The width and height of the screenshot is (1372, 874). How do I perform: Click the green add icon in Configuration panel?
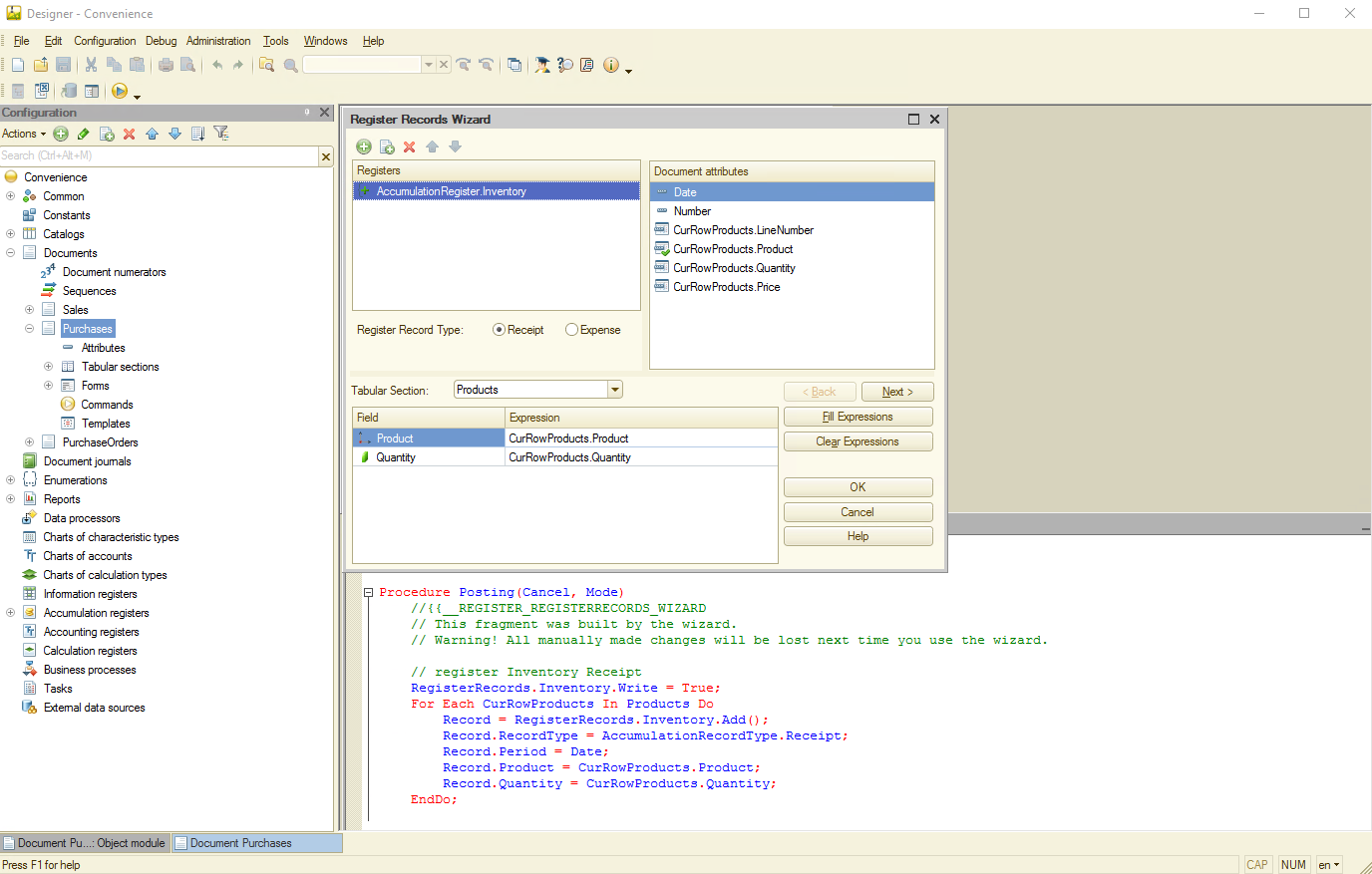[61, 134]
